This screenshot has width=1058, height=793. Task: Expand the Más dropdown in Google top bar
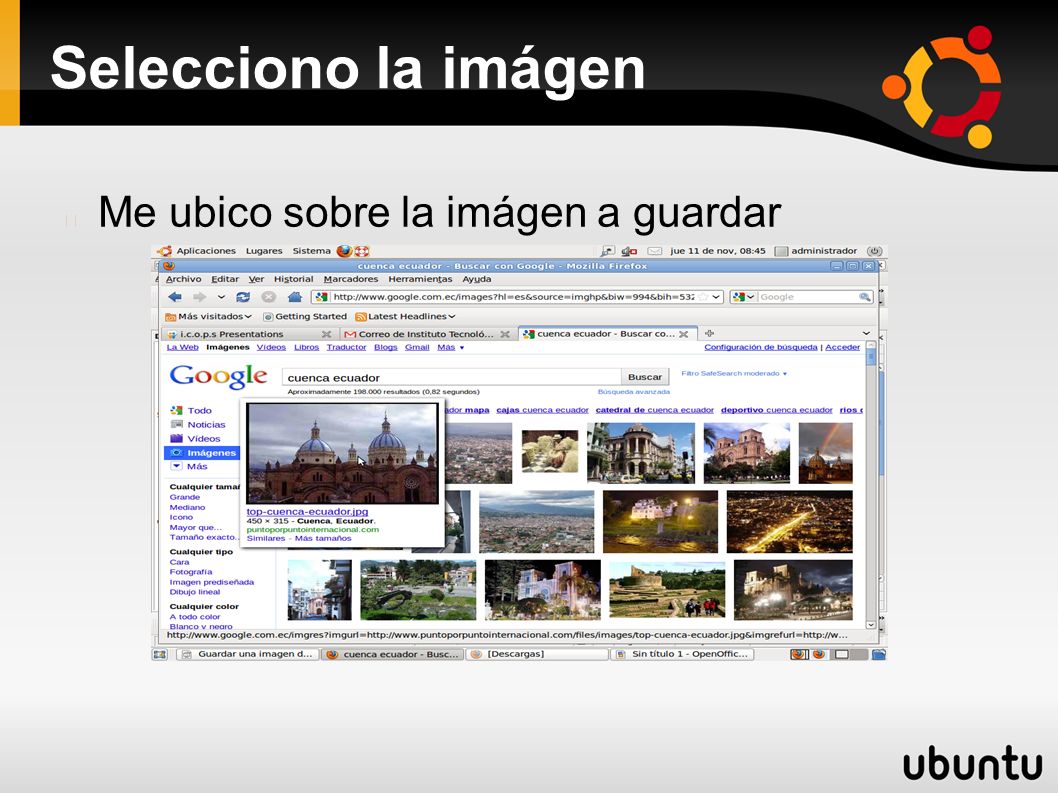[x=451, y=348]
